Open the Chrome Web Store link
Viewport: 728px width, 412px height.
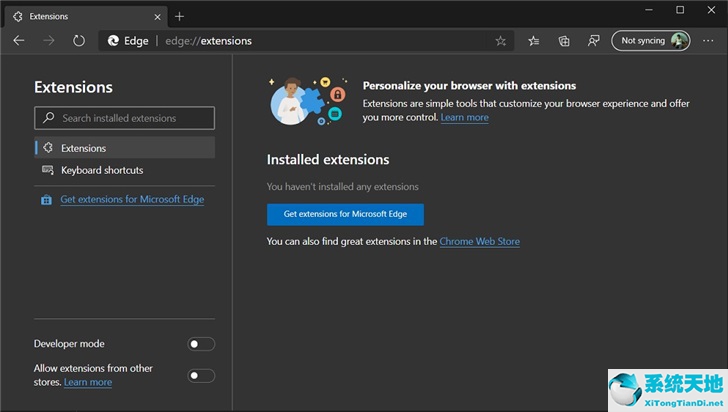480,242
